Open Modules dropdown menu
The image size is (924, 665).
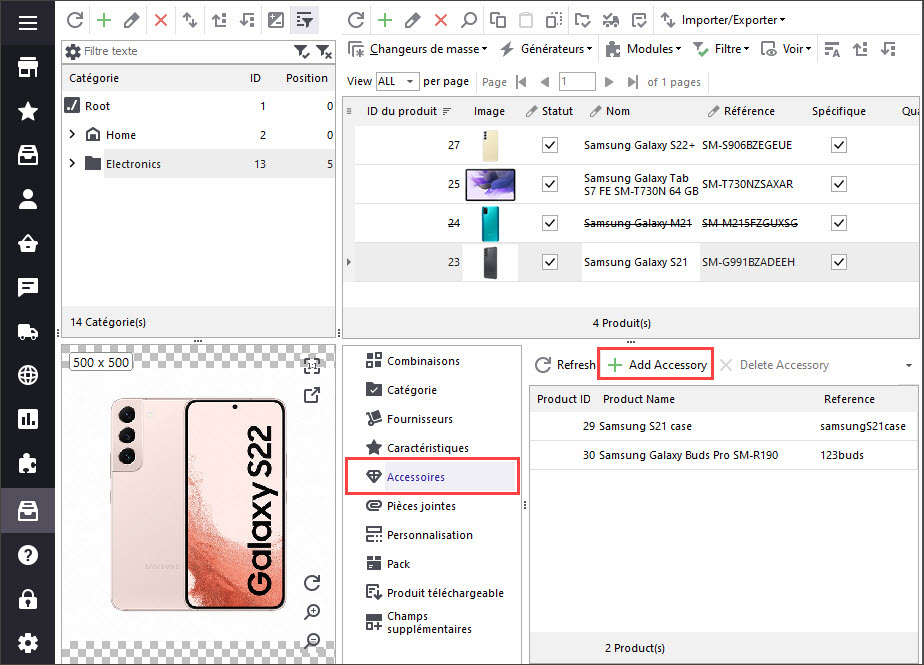coord(644,49)
